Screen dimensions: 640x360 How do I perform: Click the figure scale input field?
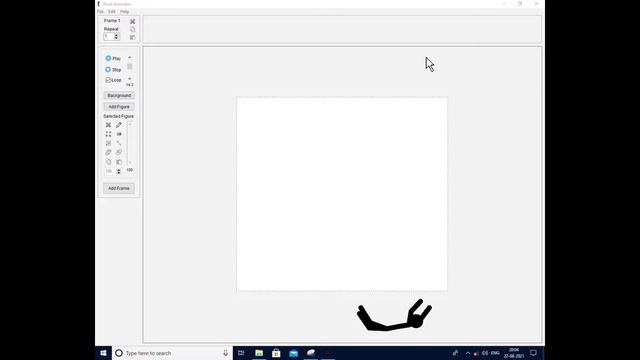110,171
